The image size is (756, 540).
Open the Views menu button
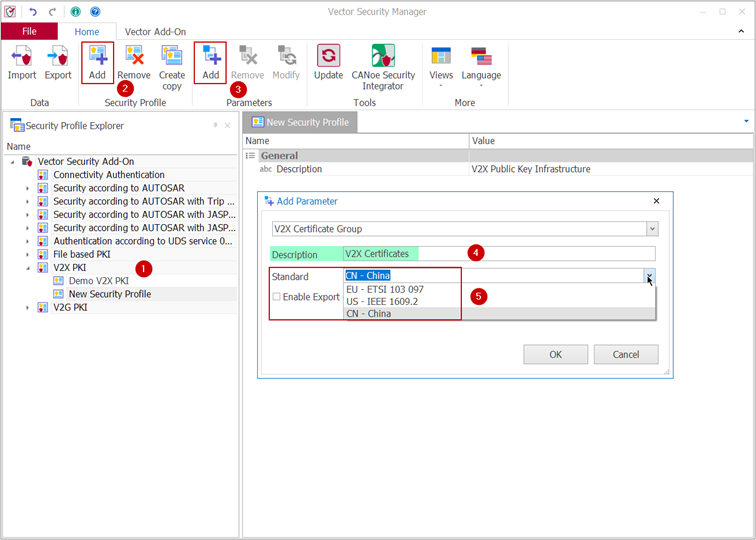point(441,66)
